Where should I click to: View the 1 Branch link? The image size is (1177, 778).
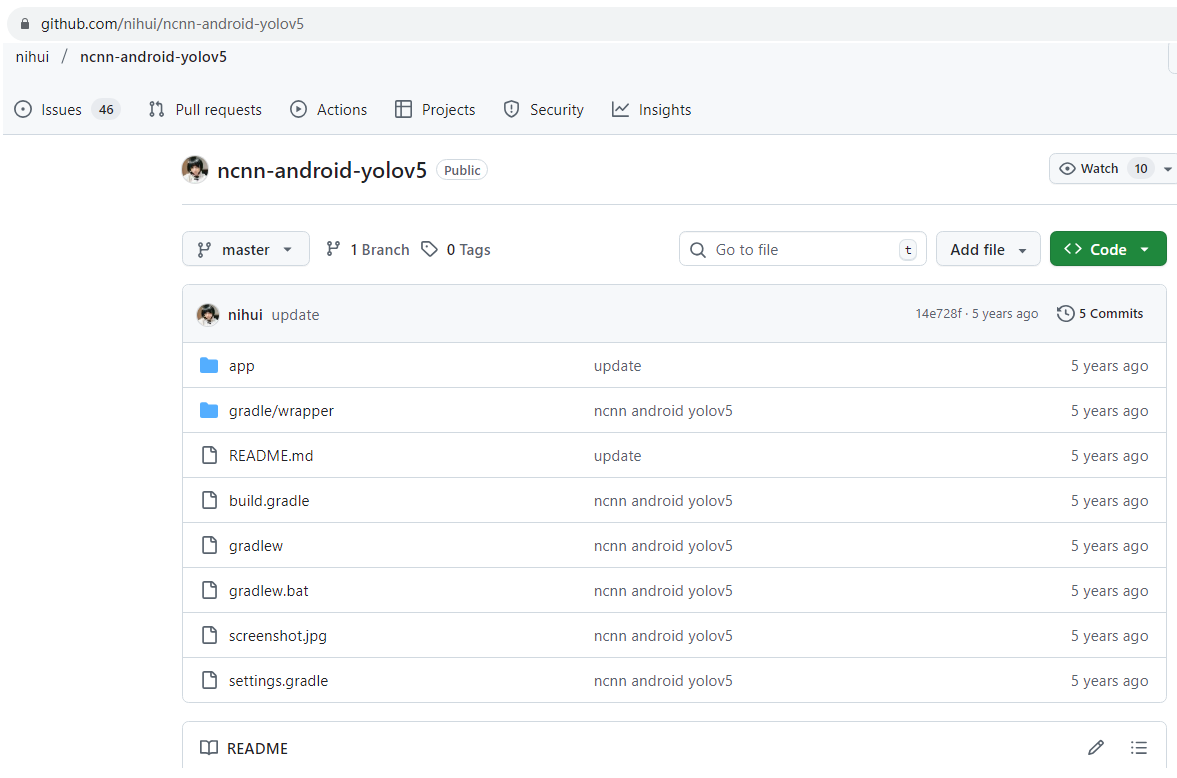pos(368,249)
